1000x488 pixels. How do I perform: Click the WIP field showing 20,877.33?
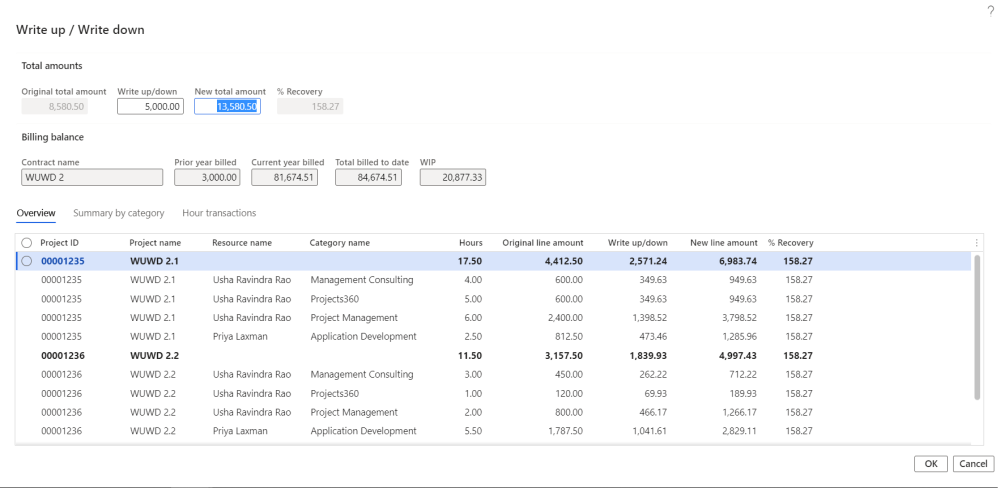pos(452,177)
